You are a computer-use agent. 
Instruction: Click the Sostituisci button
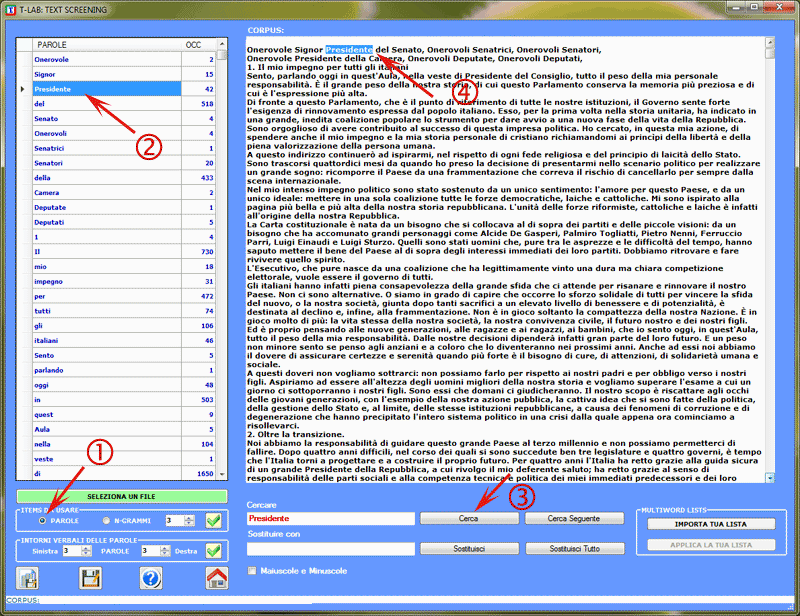coord(469,549)
